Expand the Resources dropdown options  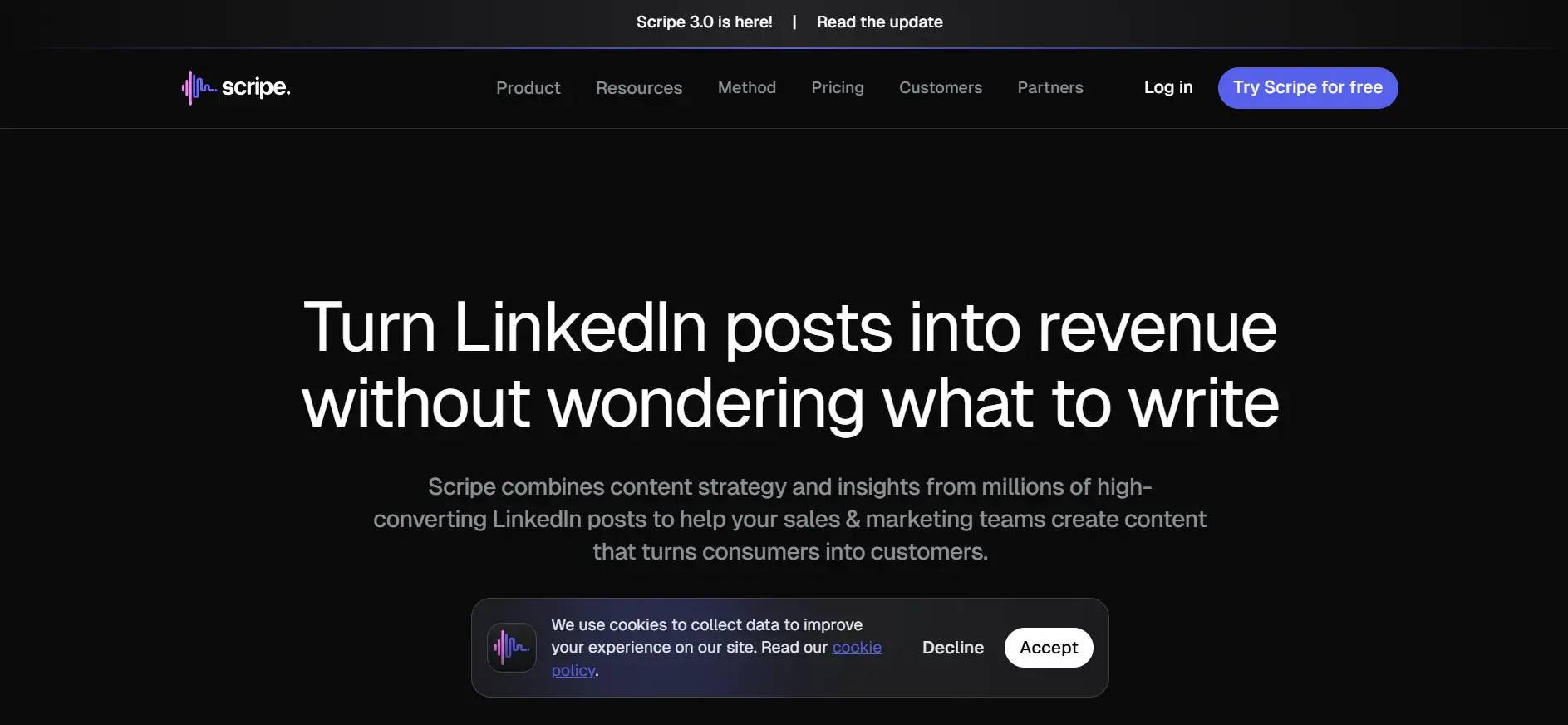coord(638,87)
